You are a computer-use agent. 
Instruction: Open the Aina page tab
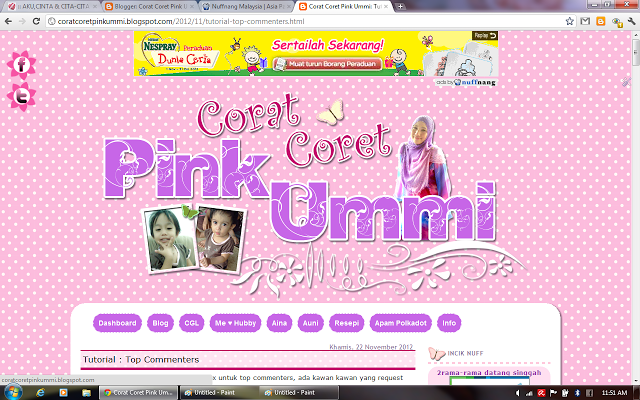(280, 324)
